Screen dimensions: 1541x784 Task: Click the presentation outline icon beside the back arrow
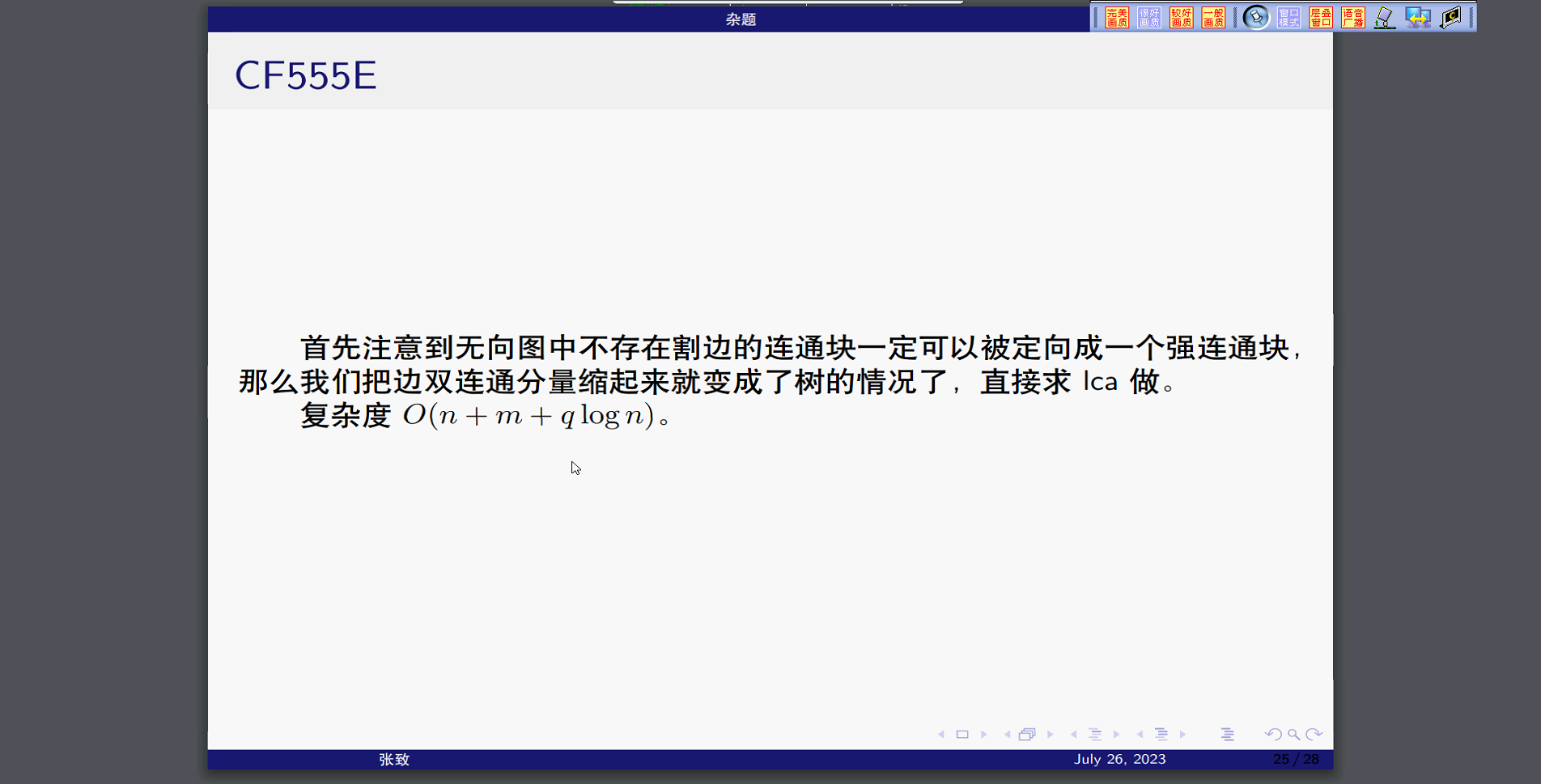pyautogui.click(x=1228, y=735)
